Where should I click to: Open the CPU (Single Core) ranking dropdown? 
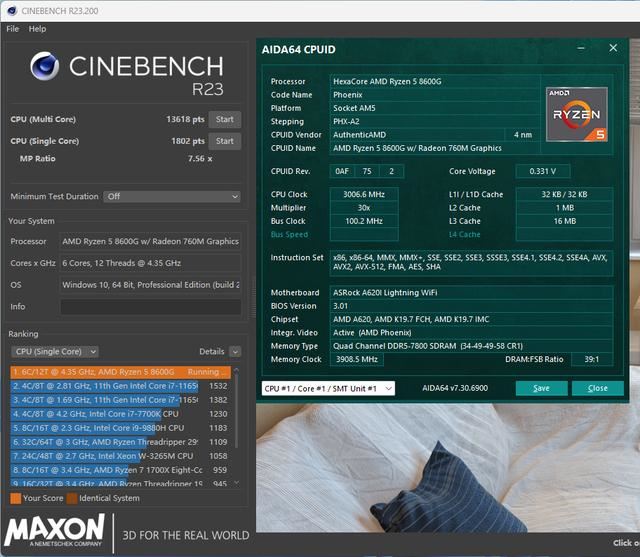54,352
